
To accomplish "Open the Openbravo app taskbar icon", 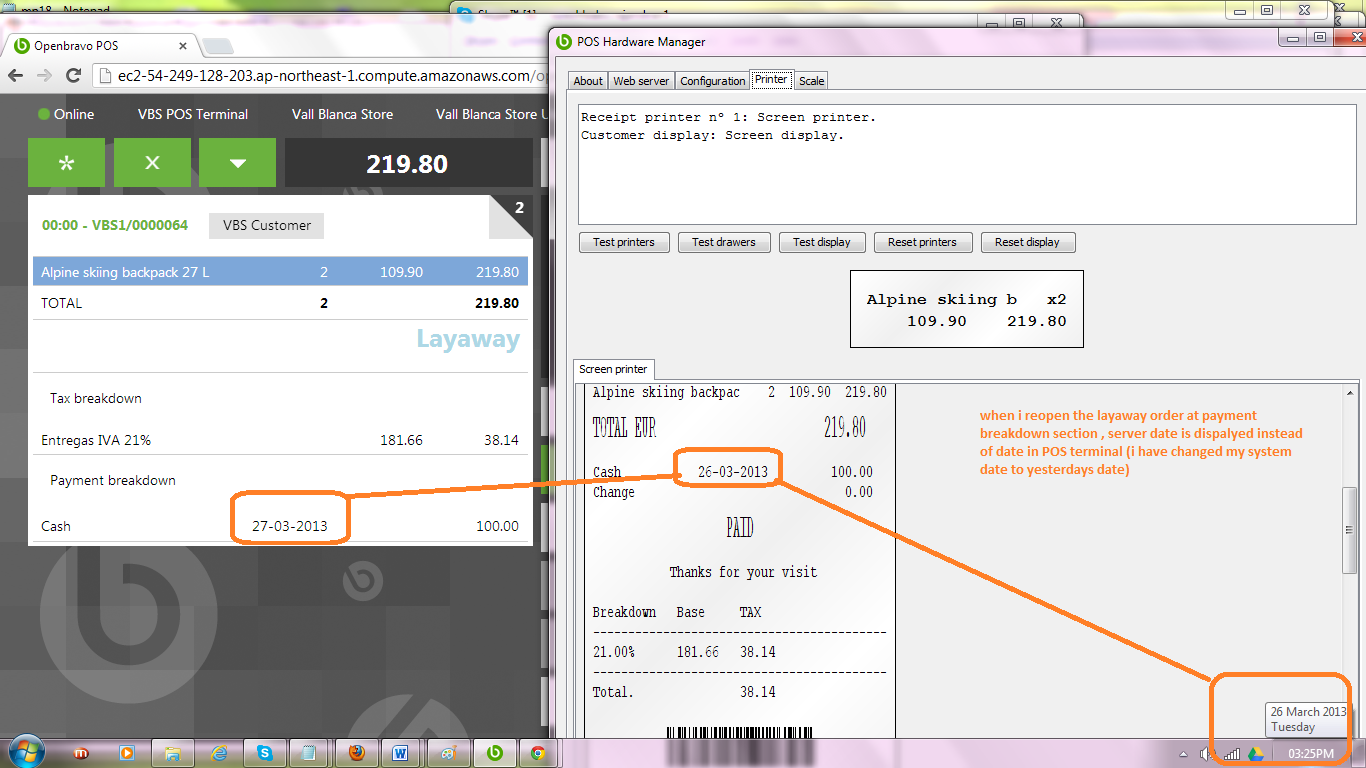I will tap(494, 753).
